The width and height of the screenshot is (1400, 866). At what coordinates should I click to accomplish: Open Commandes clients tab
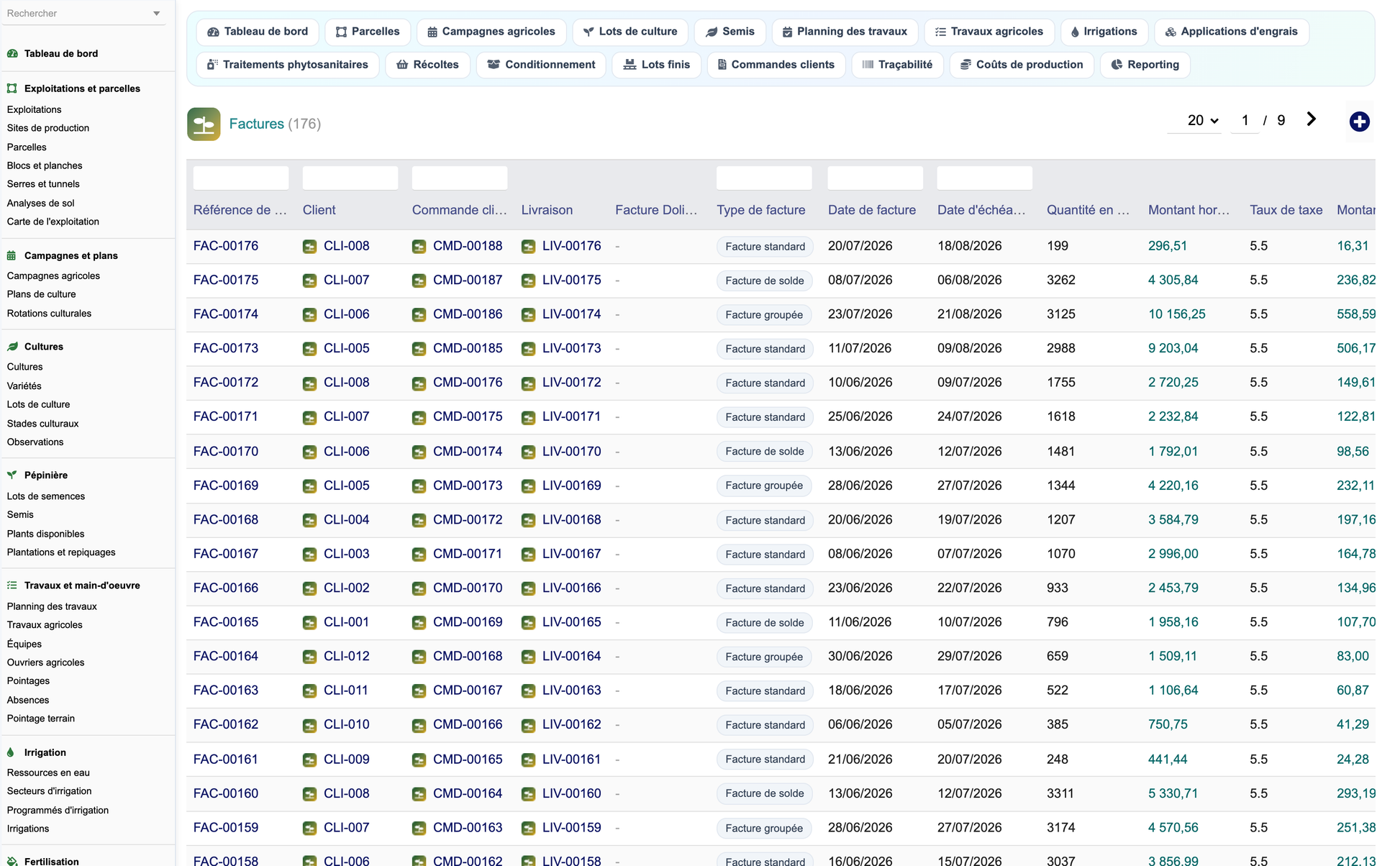[x=776, y=65]
